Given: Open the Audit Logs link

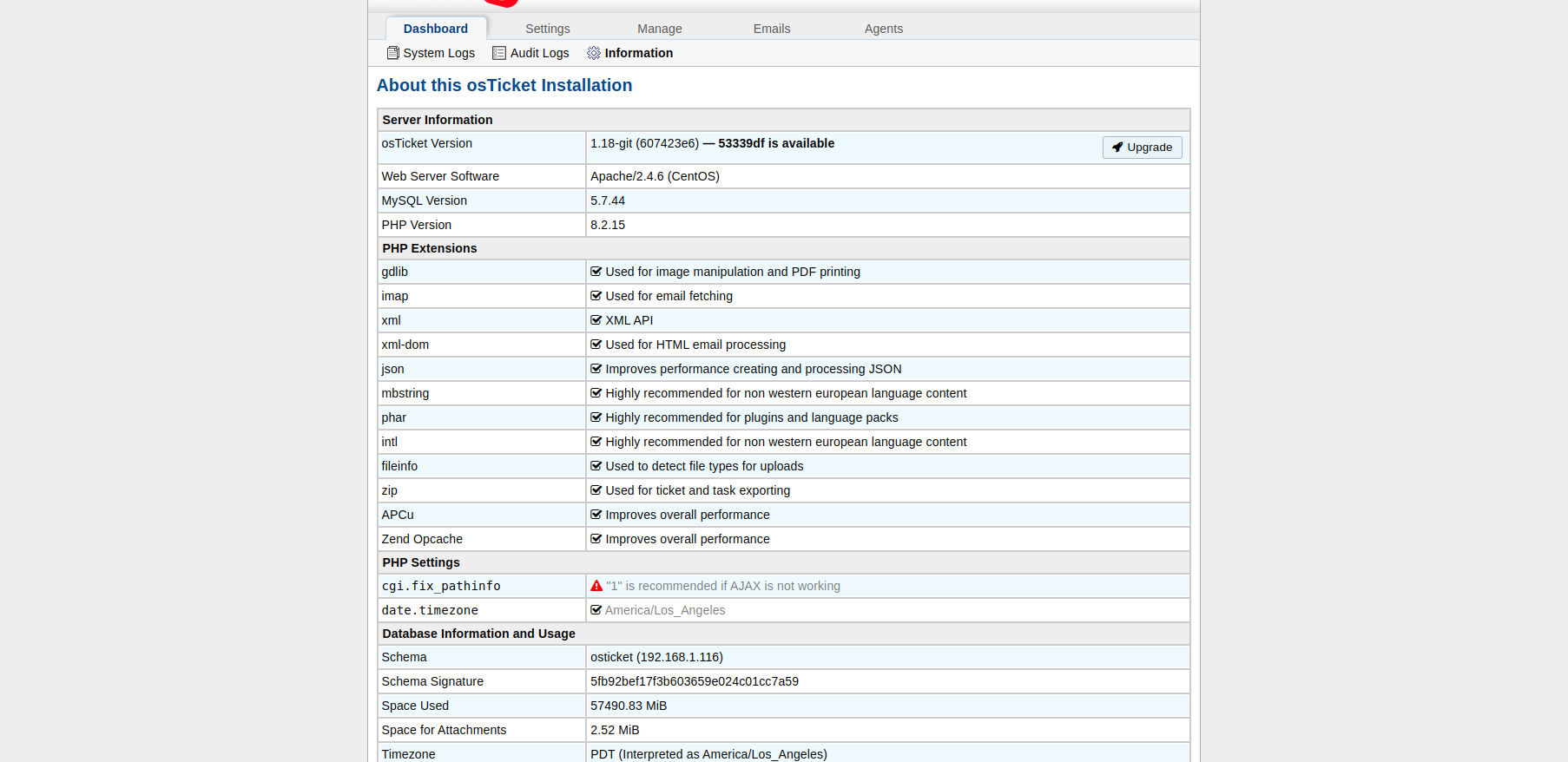Looking at the screenshot, I should point(539,53).
